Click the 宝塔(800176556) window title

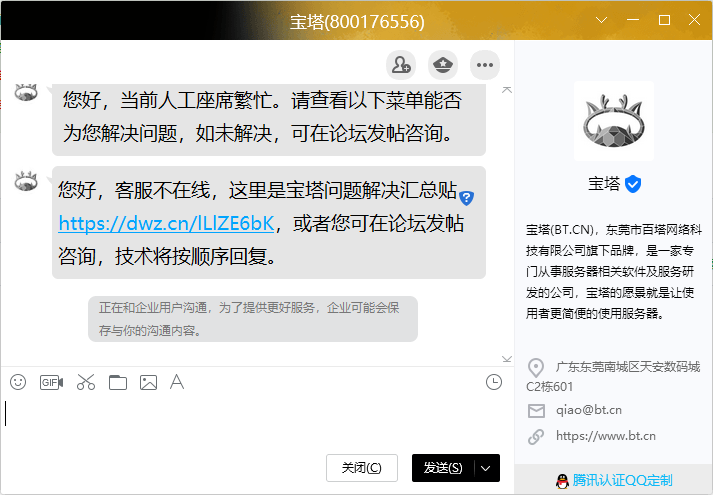357,21
